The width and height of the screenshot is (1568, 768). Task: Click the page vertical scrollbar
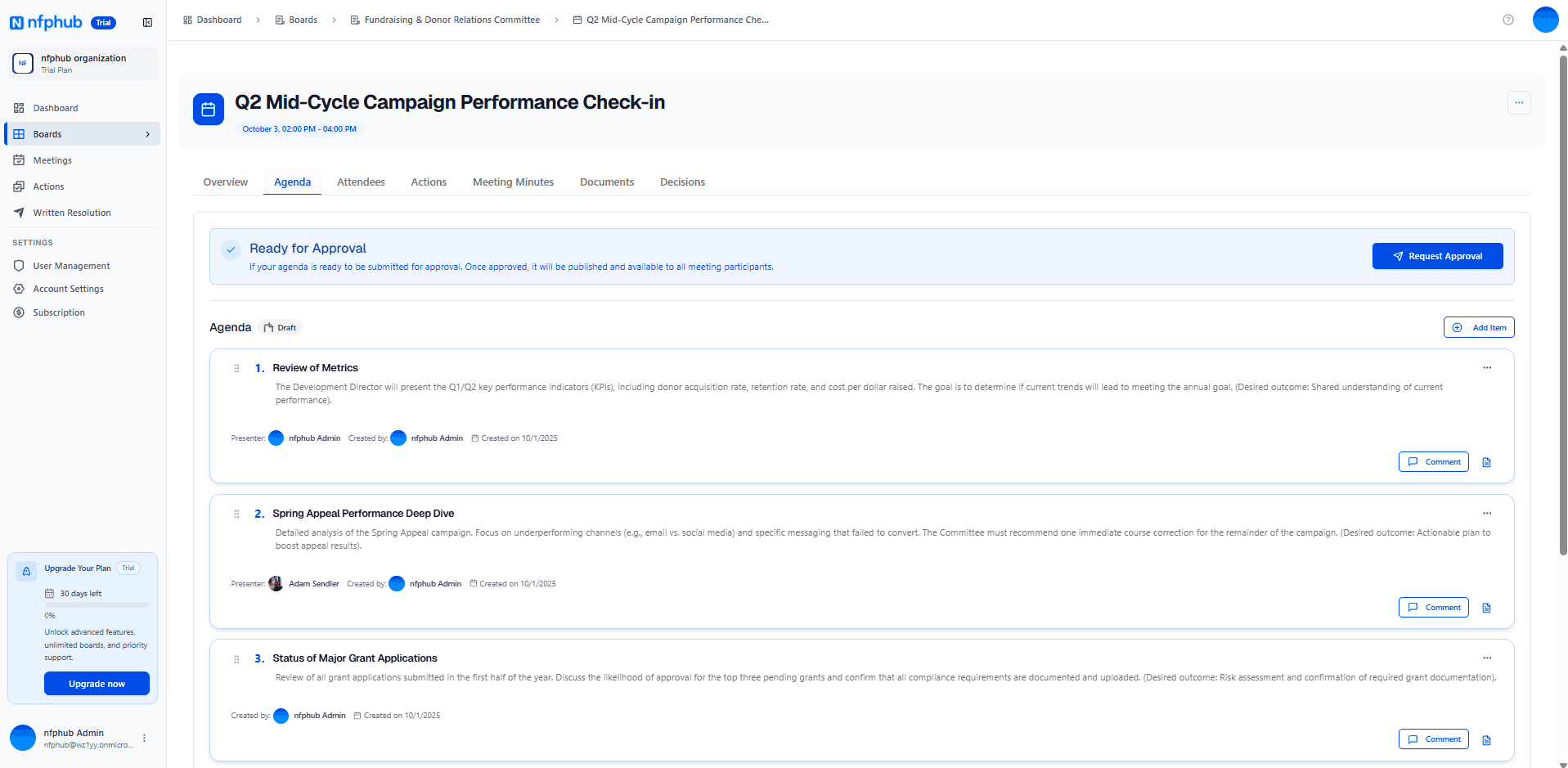pos(1562,303)
